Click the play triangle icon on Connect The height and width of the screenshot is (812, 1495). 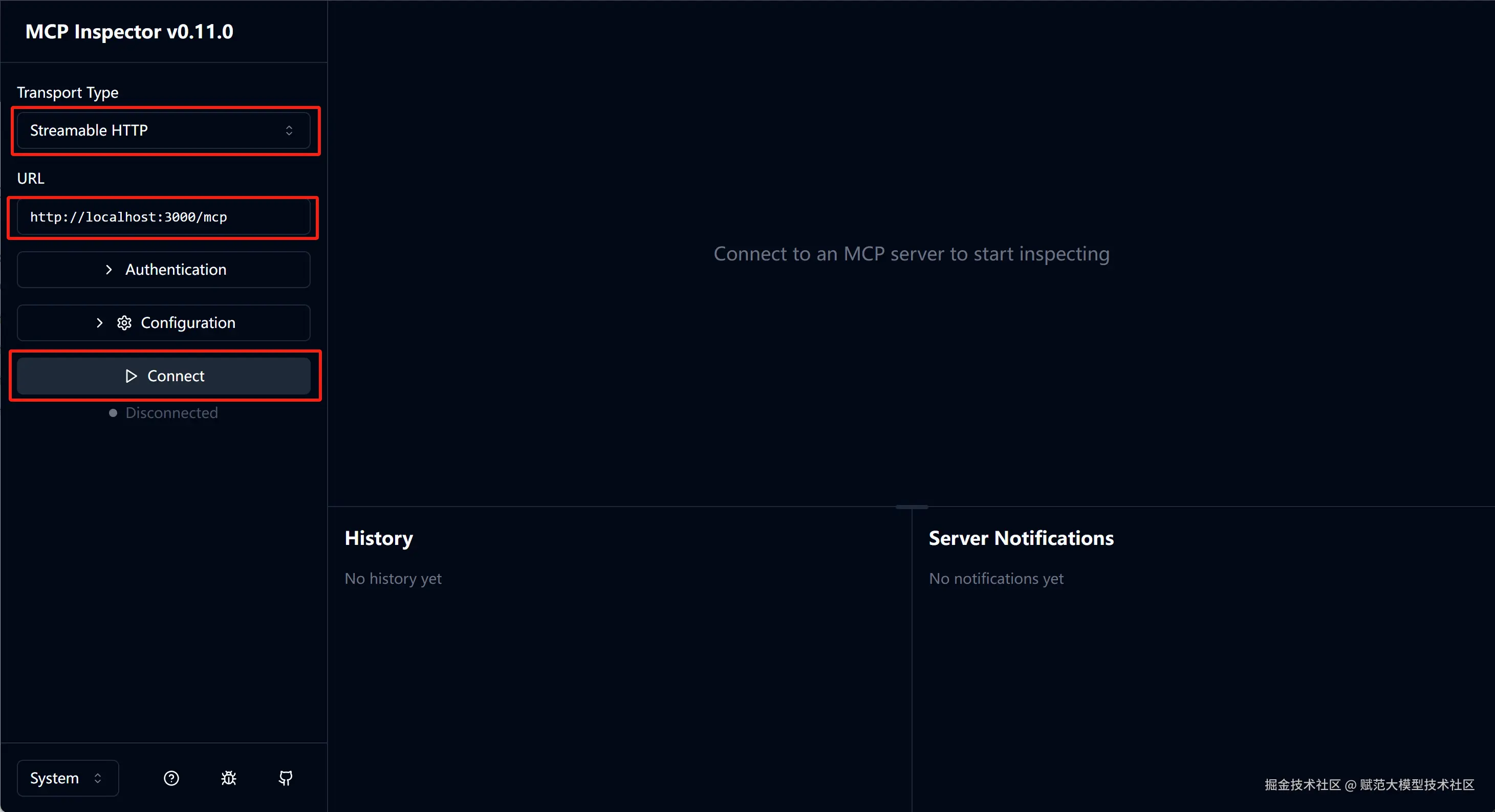point(131,376)
